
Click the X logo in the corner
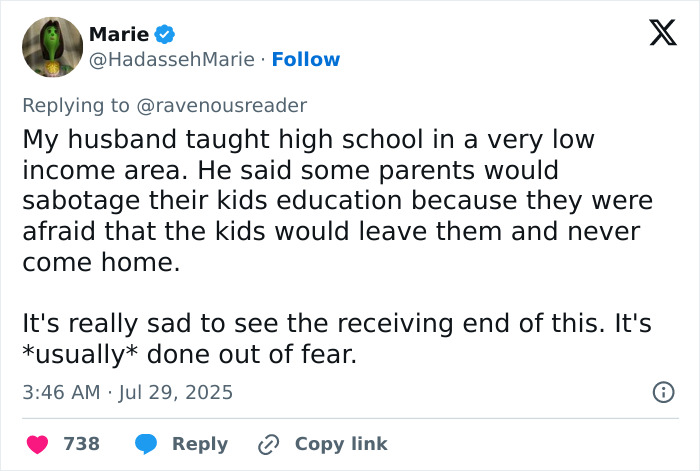pyautogui.click(x=663, y=33)
